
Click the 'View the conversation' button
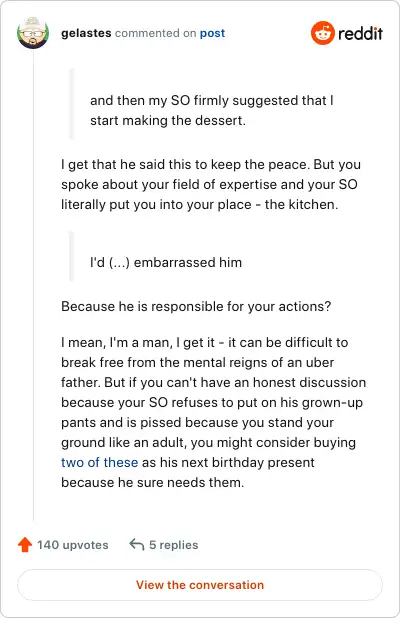[x=200, y=585]
